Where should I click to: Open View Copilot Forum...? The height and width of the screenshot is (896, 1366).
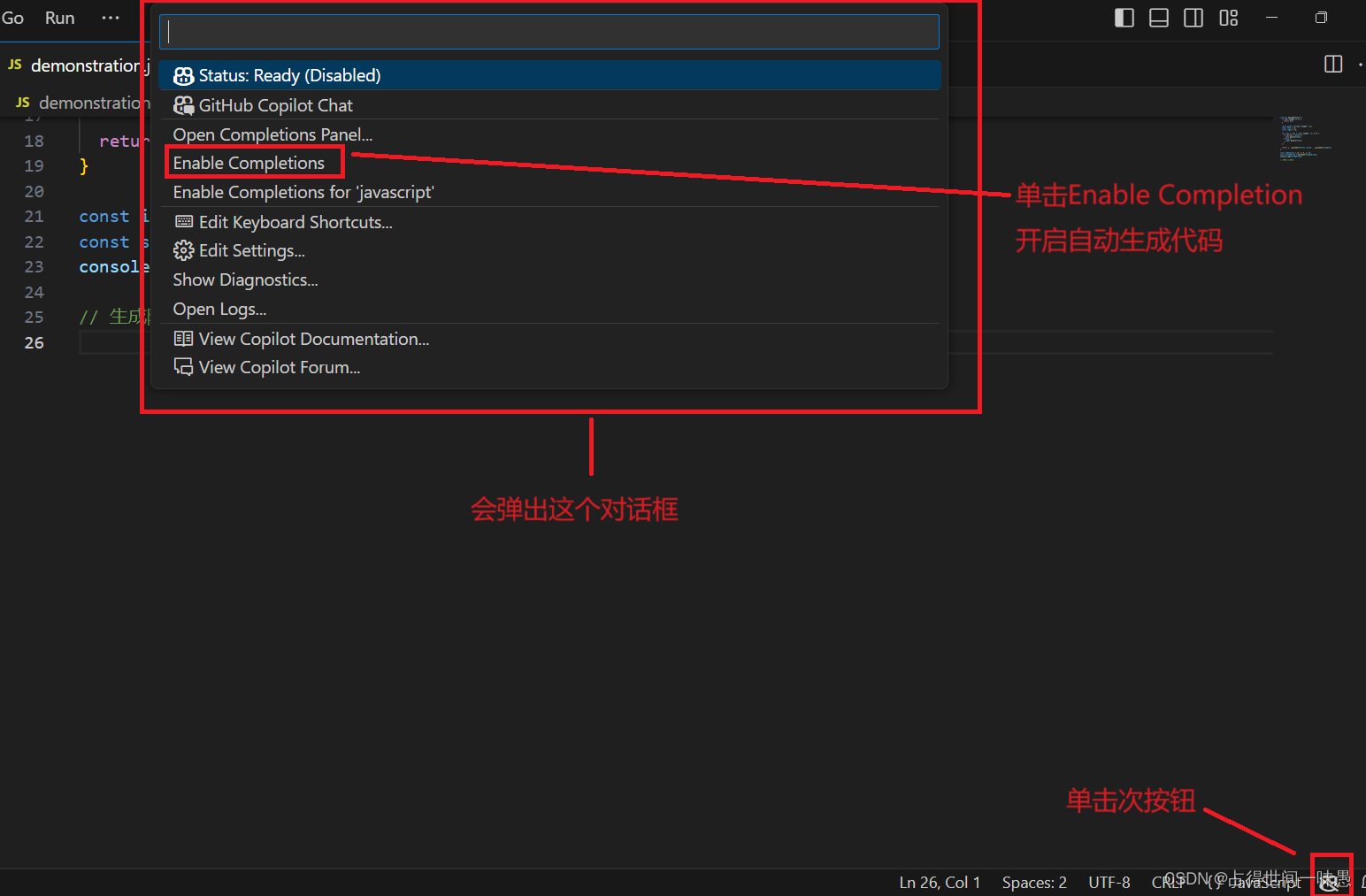coord(549,367)
